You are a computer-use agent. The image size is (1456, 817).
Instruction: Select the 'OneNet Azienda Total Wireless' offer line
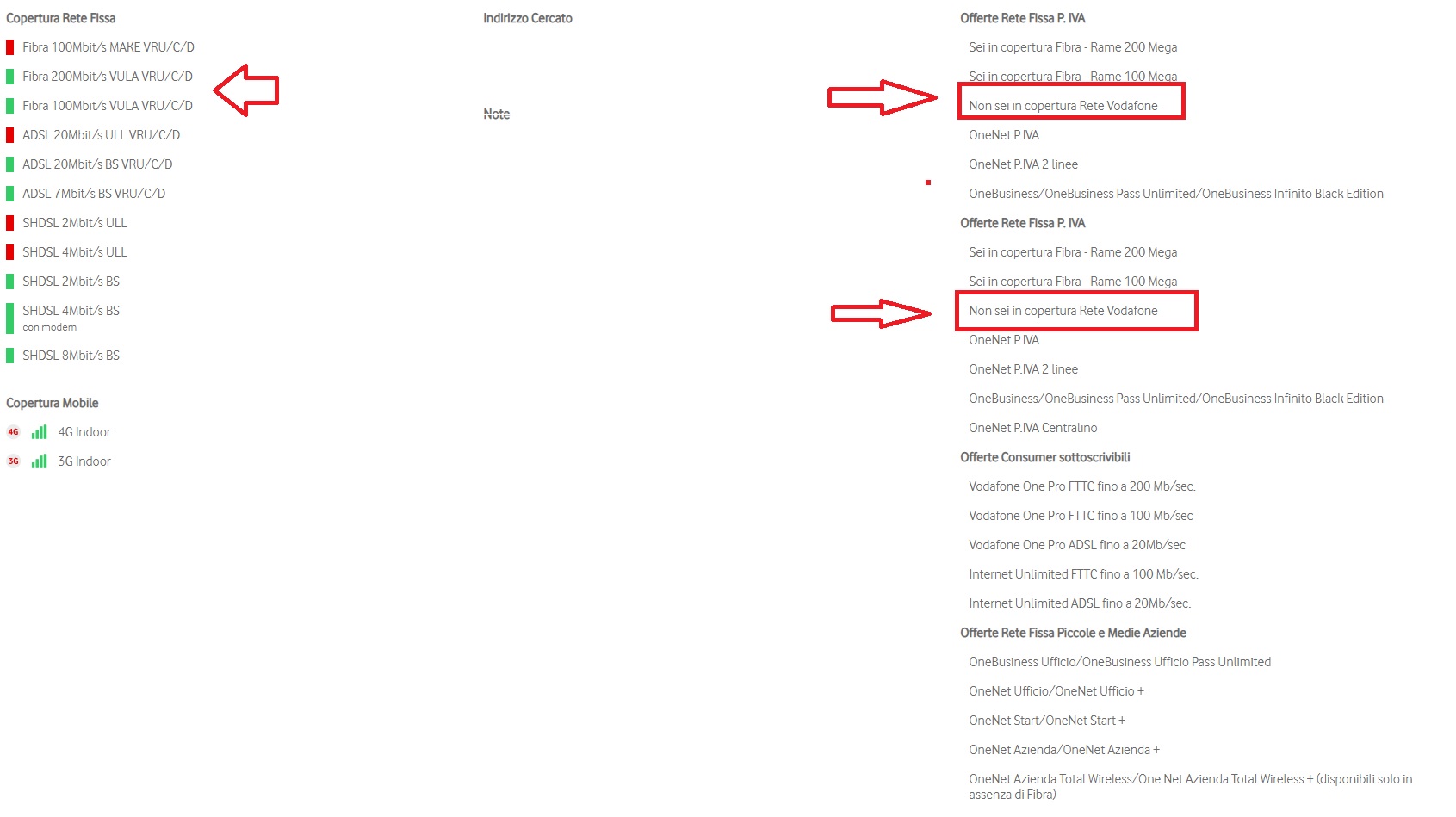coord(1191,787)
